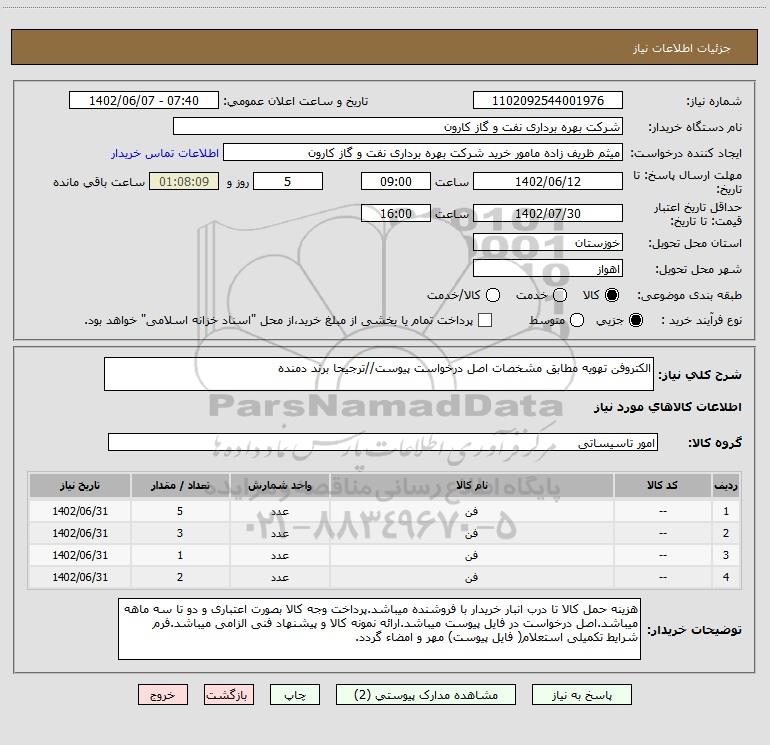The width and height of the screenshot is (770, 745).
Task: Click price validity date 1402/07/30
Action: coord(548,213)
